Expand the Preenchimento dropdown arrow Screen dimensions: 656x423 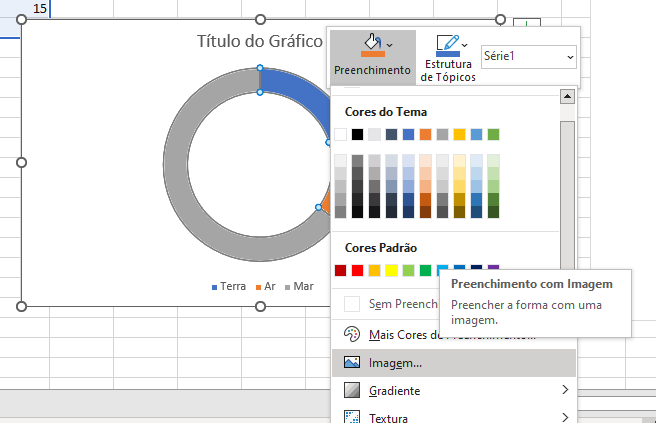[x=390, y=45]
